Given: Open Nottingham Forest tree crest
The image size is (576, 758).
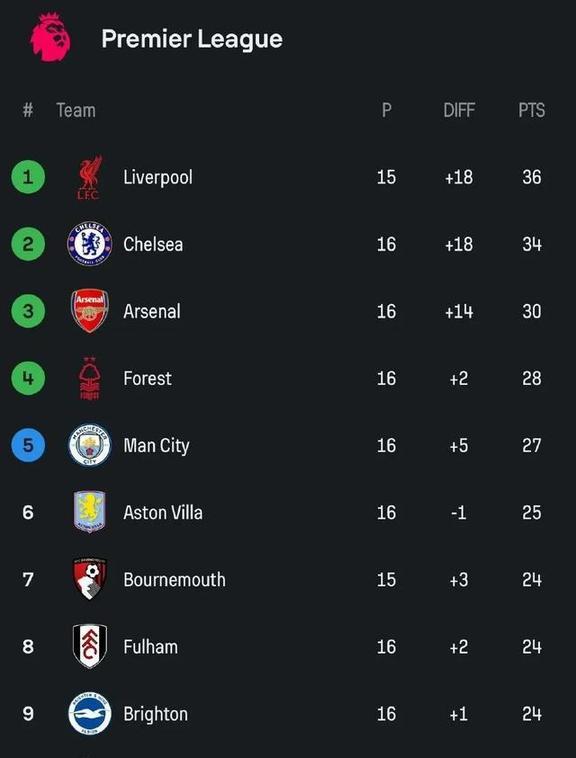Looking at the screenshot, I should coord(89,378).
